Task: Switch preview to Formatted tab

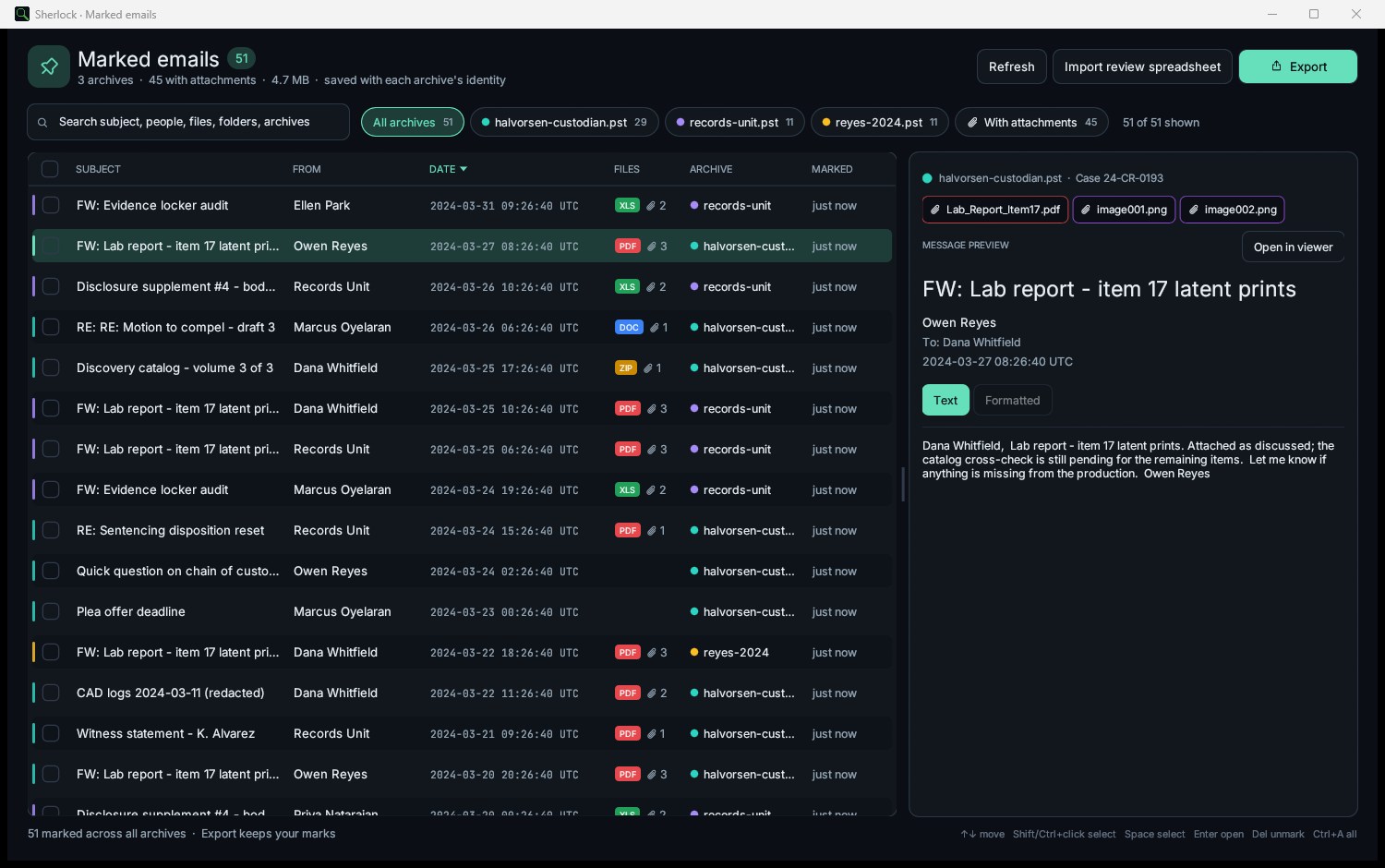Action: pyautogui.click(x=1012, y=400)
